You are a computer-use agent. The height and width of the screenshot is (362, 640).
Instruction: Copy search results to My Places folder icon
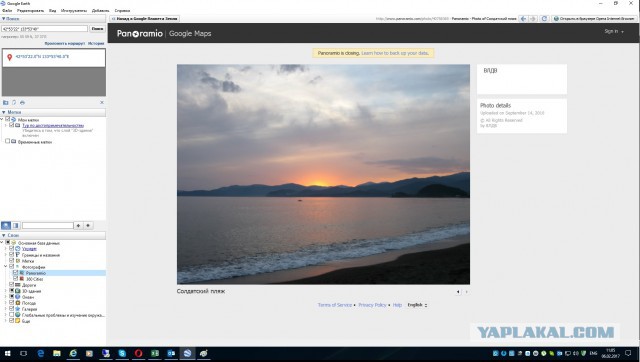click(x=5, y=102)
